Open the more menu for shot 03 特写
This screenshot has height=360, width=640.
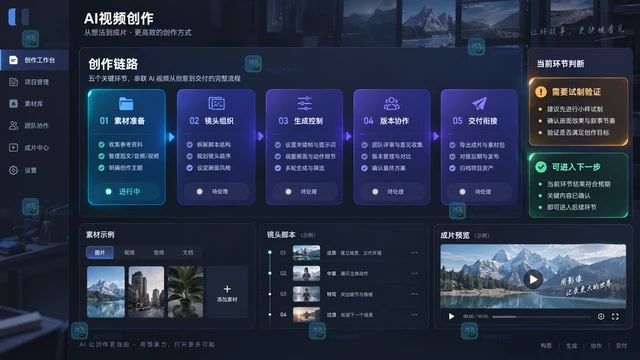414,294
